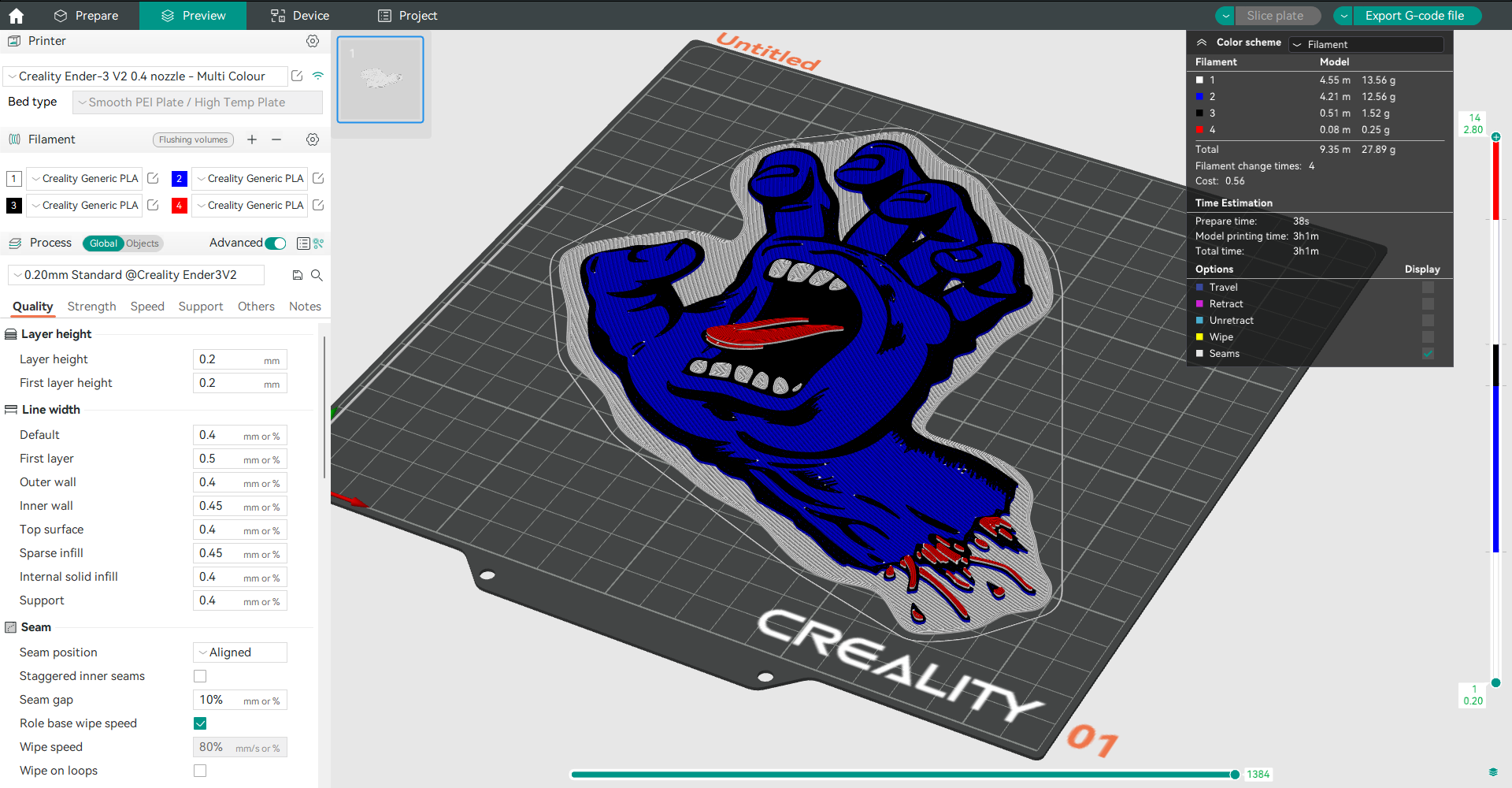The image size is (1512, 788).
Task: Open printer settings gear icon
Action: (313, 41)
